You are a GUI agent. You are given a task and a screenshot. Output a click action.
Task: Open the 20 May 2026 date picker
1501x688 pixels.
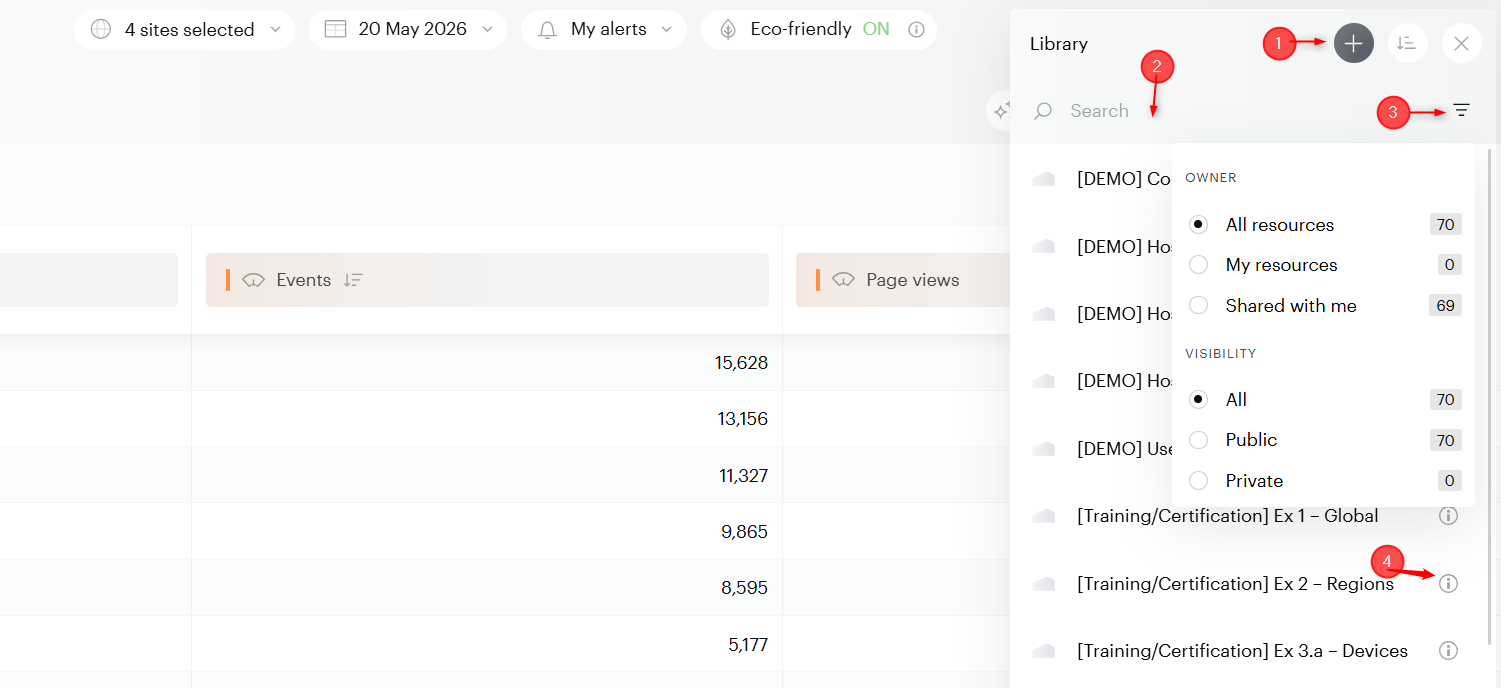pos(408,30)
